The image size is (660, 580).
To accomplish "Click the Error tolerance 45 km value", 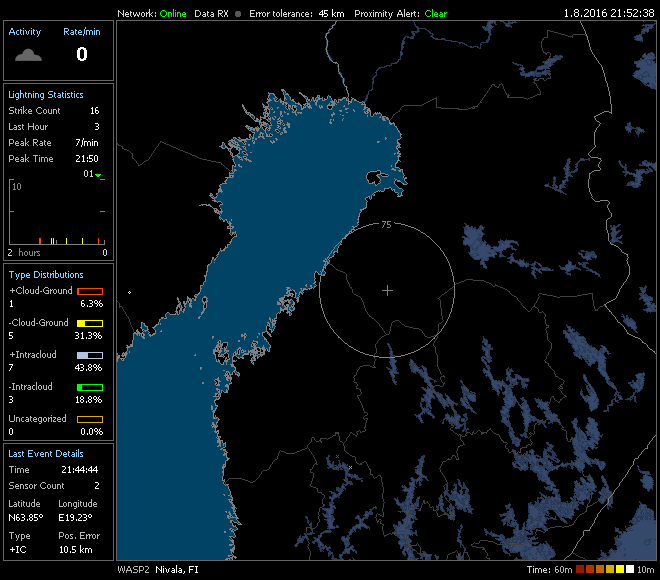I will pos(331,13).
